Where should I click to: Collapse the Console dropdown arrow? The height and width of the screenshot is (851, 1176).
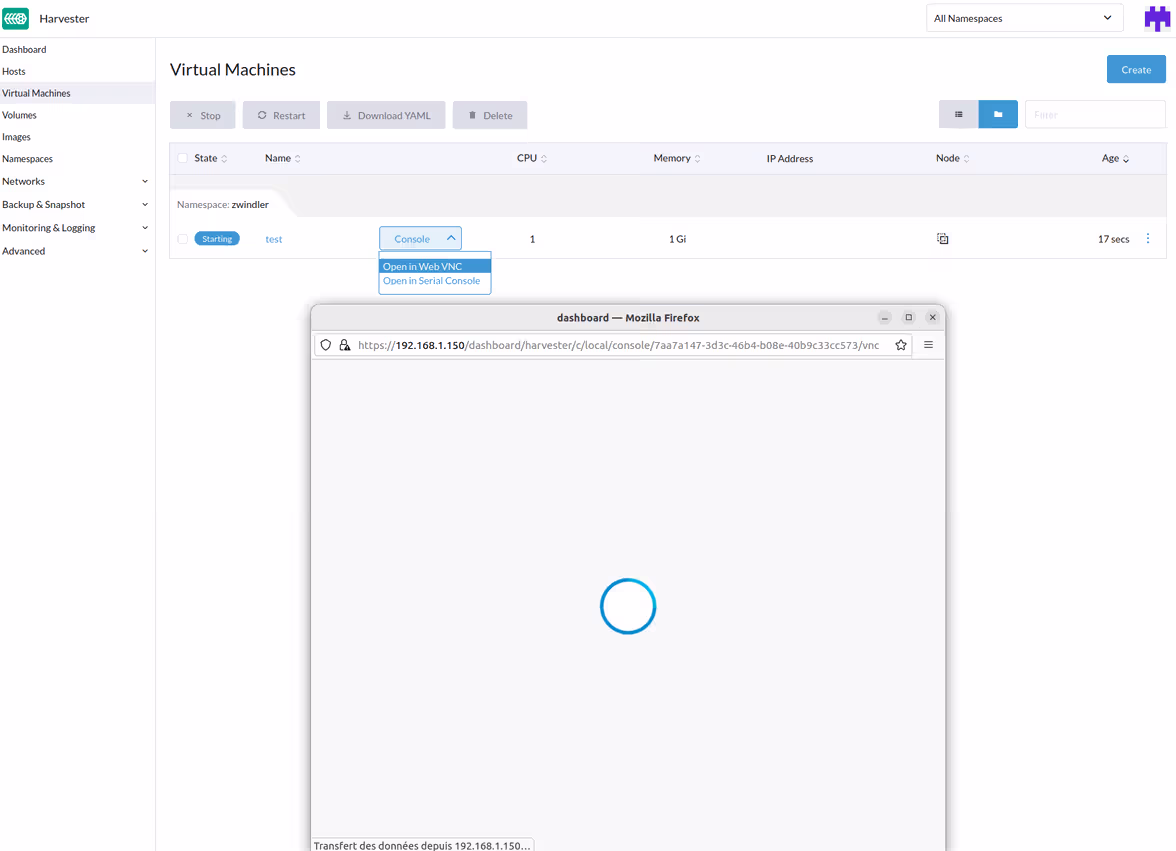coord(451,239)
